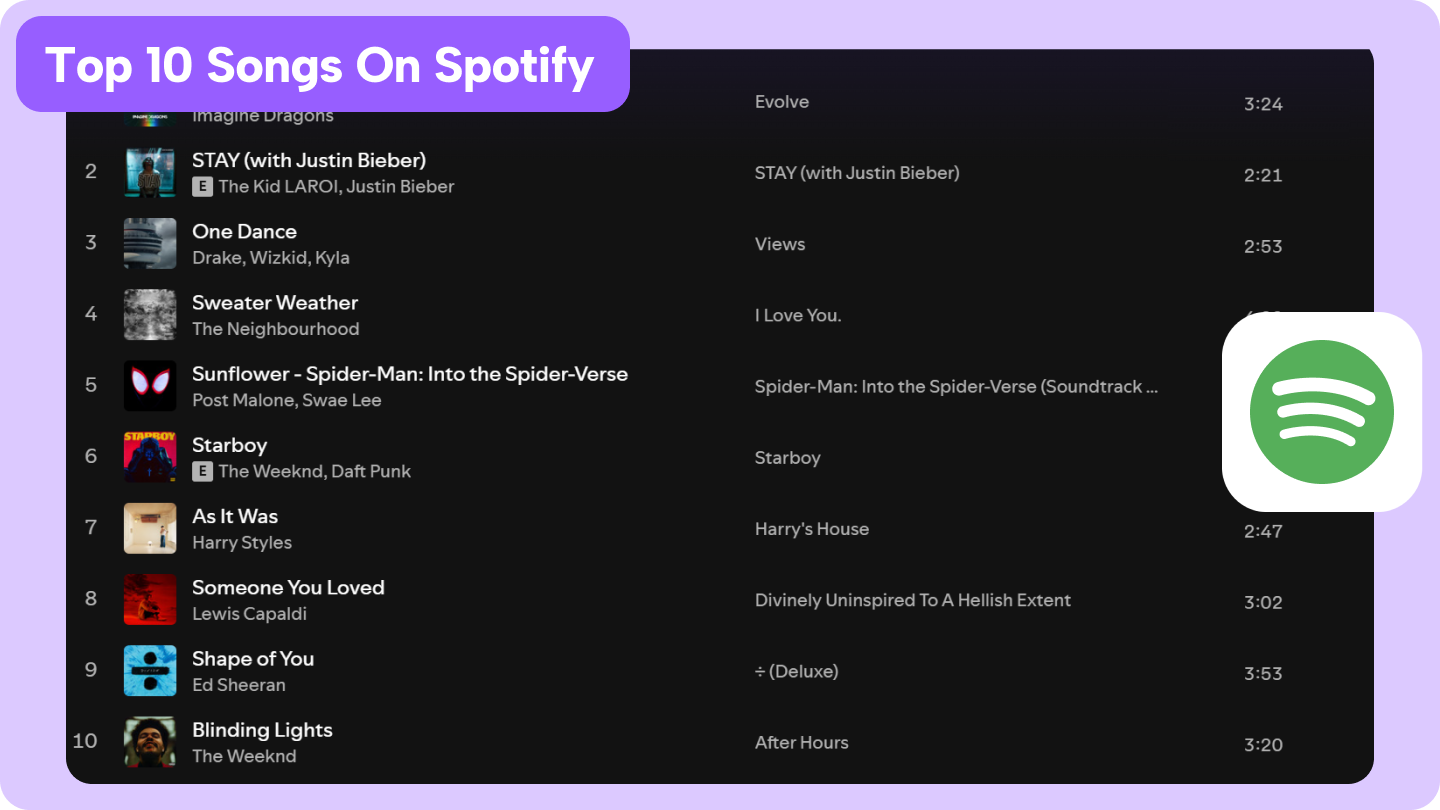
Task: Click the Blinding Lights album cover
Action: pos(150,742)
